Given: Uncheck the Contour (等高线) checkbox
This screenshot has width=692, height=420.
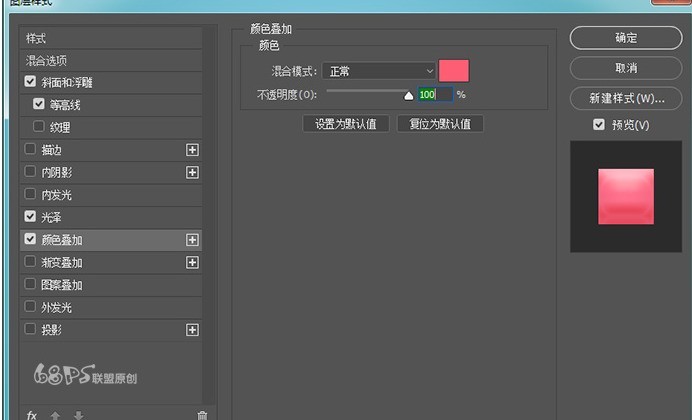Looking at the screenshot, I should tap(39, 104).
